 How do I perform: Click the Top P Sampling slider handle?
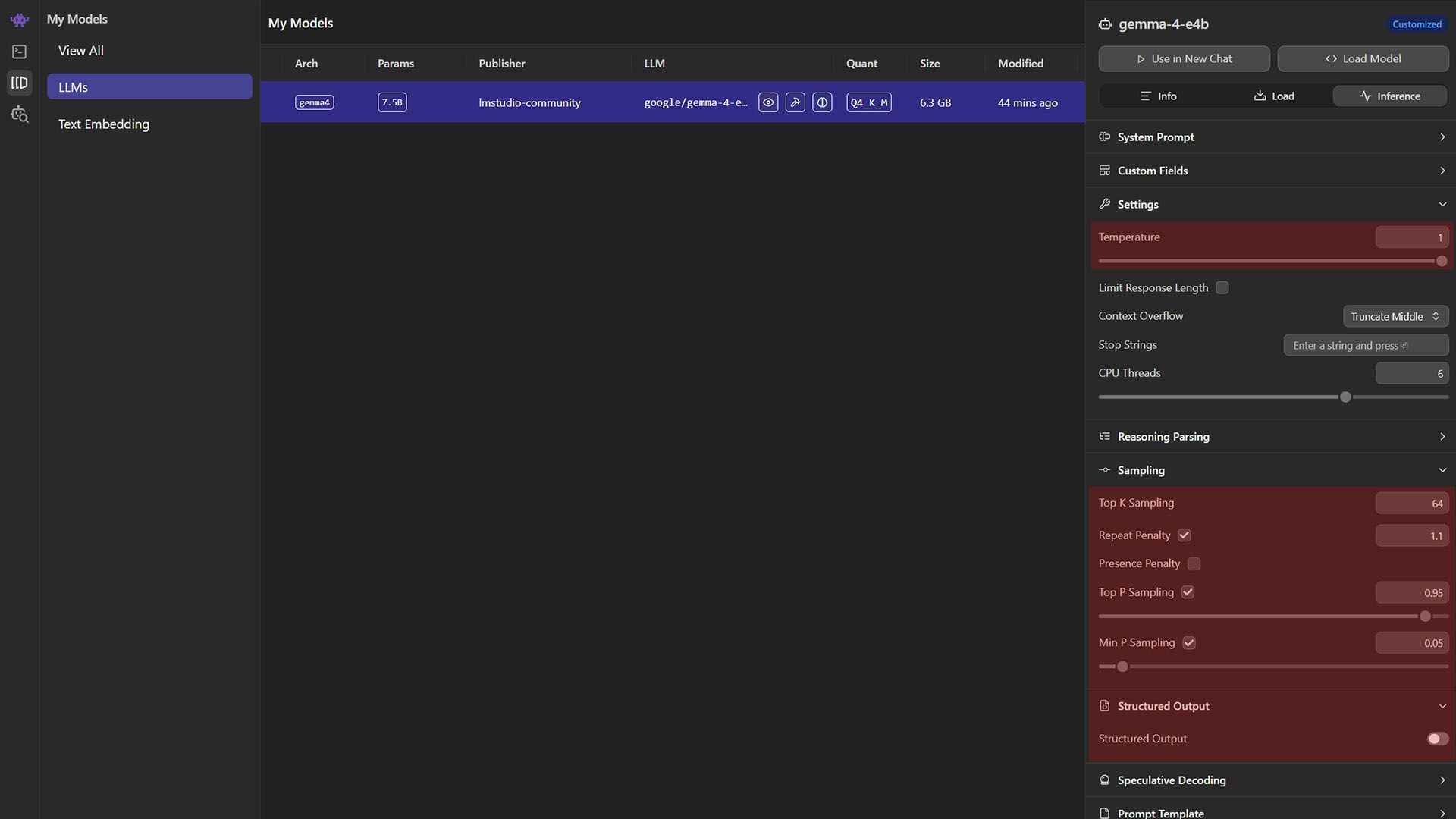tap(1425, 617)
